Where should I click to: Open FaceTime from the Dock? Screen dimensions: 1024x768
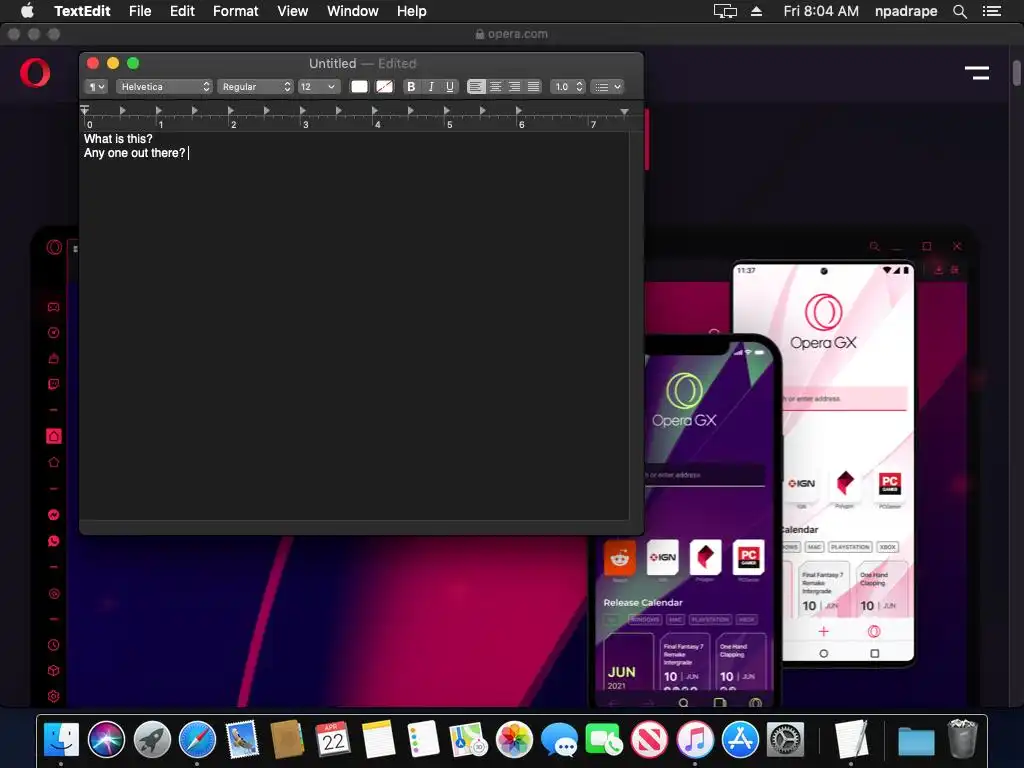pos(604,739)
